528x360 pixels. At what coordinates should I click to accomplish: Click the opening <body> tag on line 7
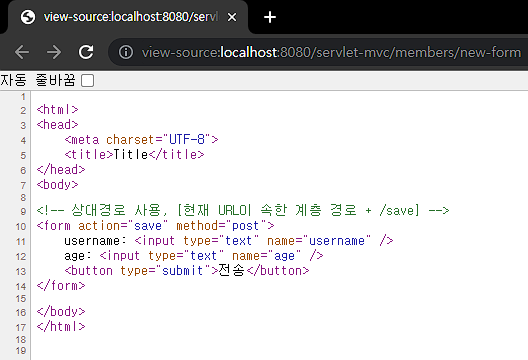coord(58,185)
